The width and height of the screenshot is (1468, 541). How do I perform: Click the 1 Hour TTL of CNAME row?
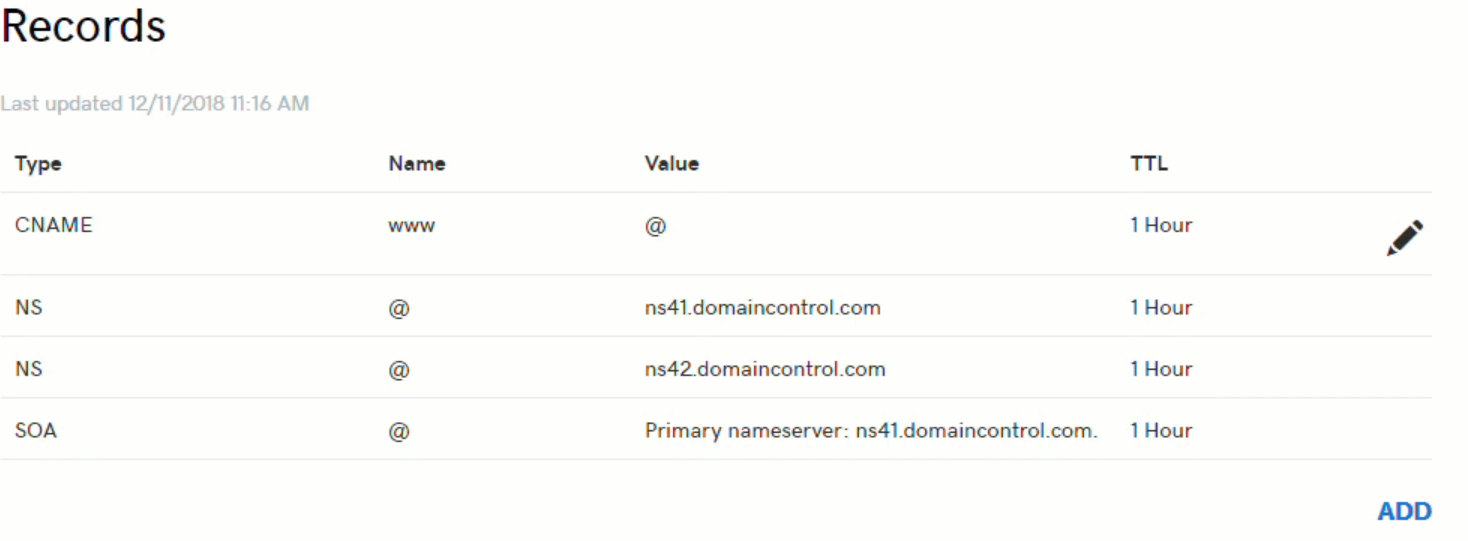pyautogui.click(x=1161, y=225)
